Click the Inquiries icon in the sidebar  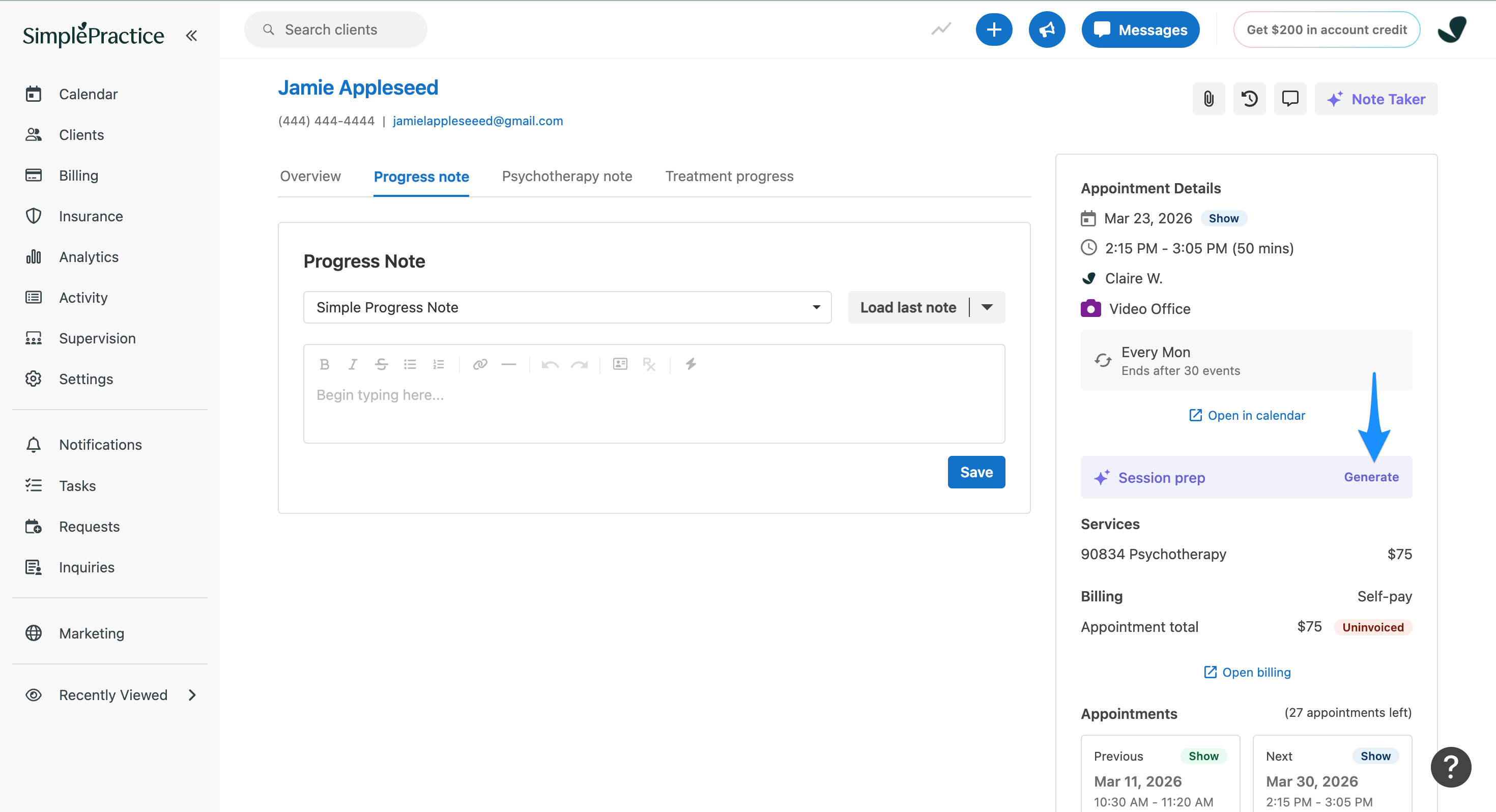pyautogui.click(x=34, y=567)
